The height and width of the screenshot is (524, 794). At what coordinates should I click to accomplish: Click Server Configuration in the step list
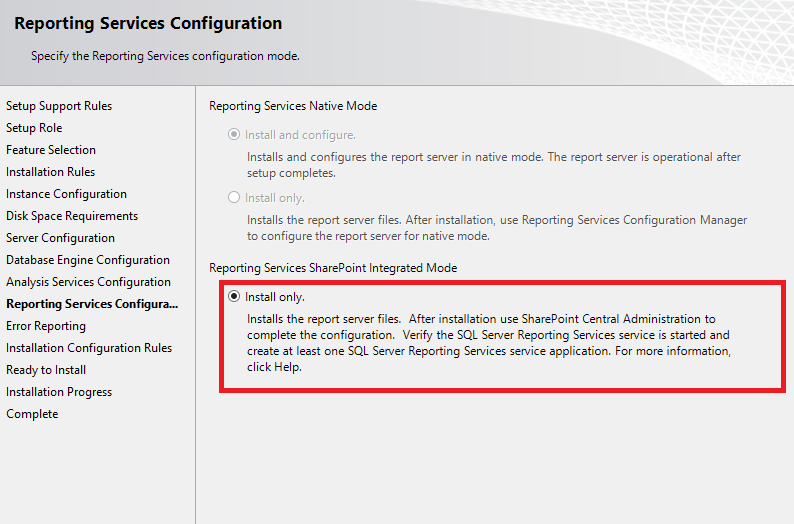pyautogui.click(x=60, y=238)
